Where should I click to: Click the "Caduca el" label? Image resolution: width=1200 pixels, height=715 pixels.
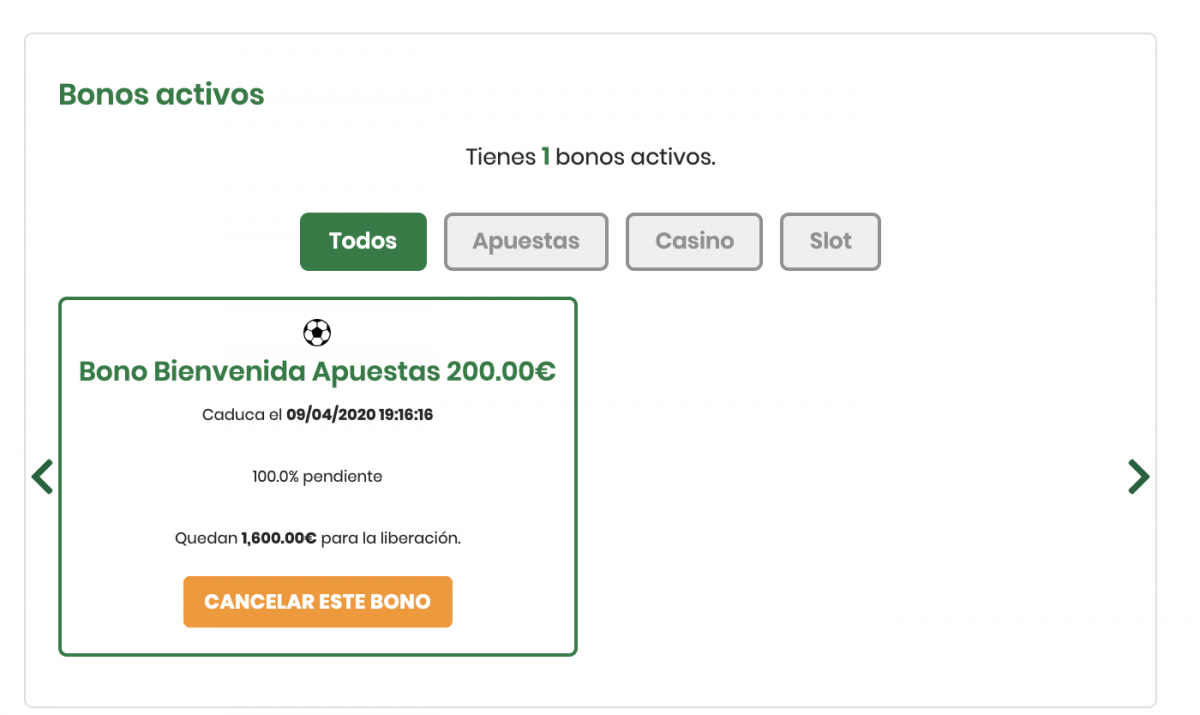[x=242, y=415]
